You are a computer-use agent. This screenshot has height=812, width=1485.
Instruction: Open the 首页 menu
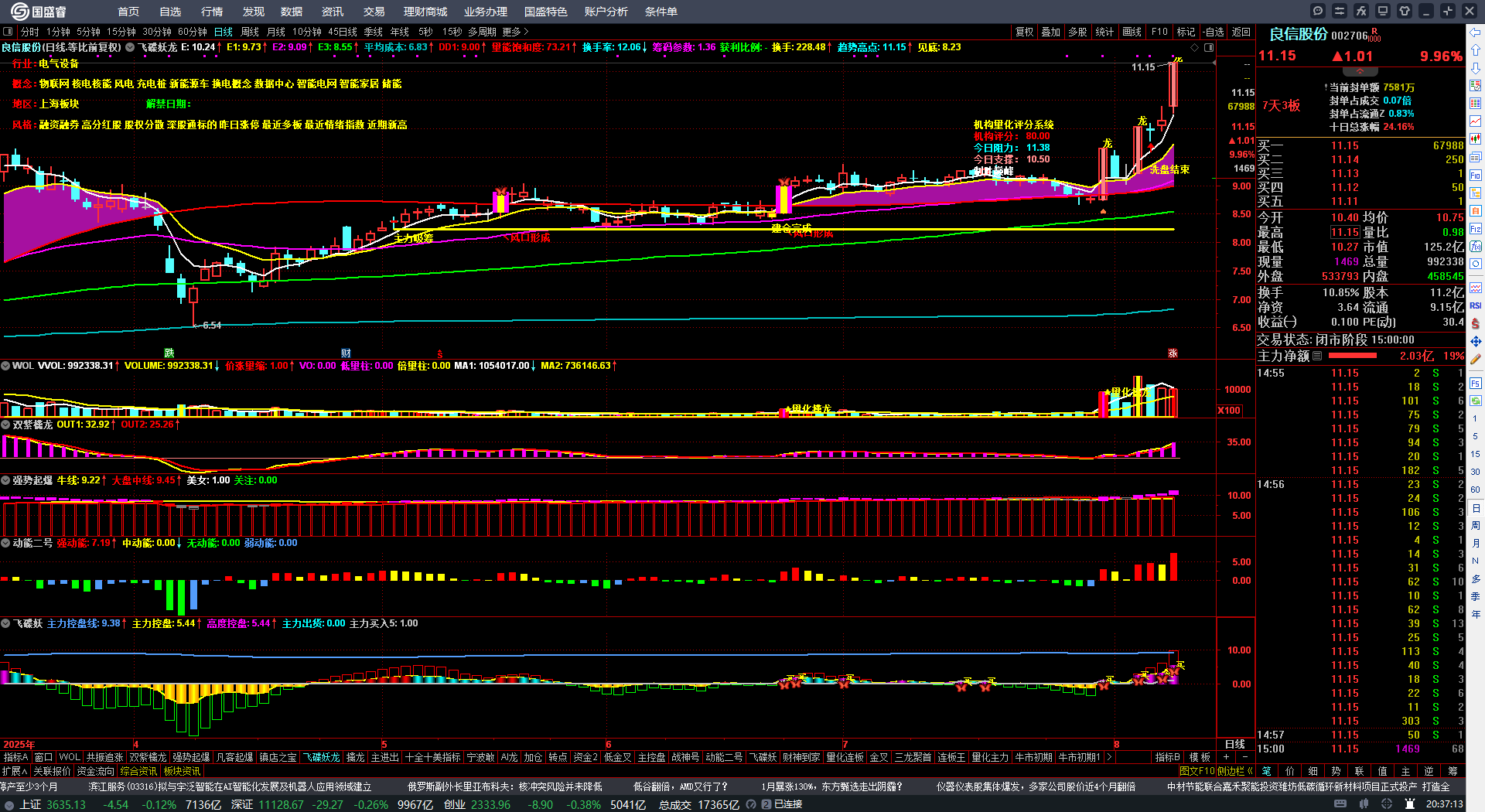128,12
